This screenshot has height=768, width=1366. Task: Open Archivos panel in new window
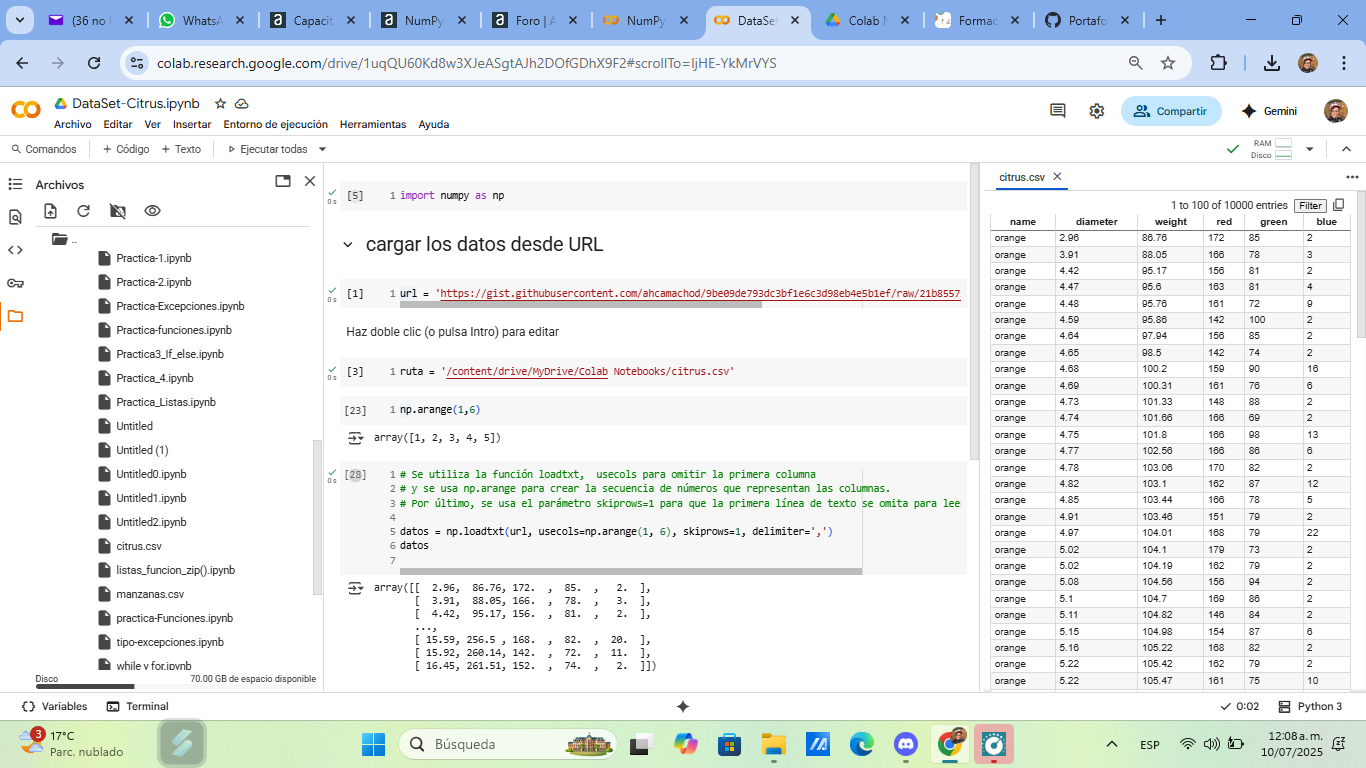pyautogui.click(x=283, y=181)
